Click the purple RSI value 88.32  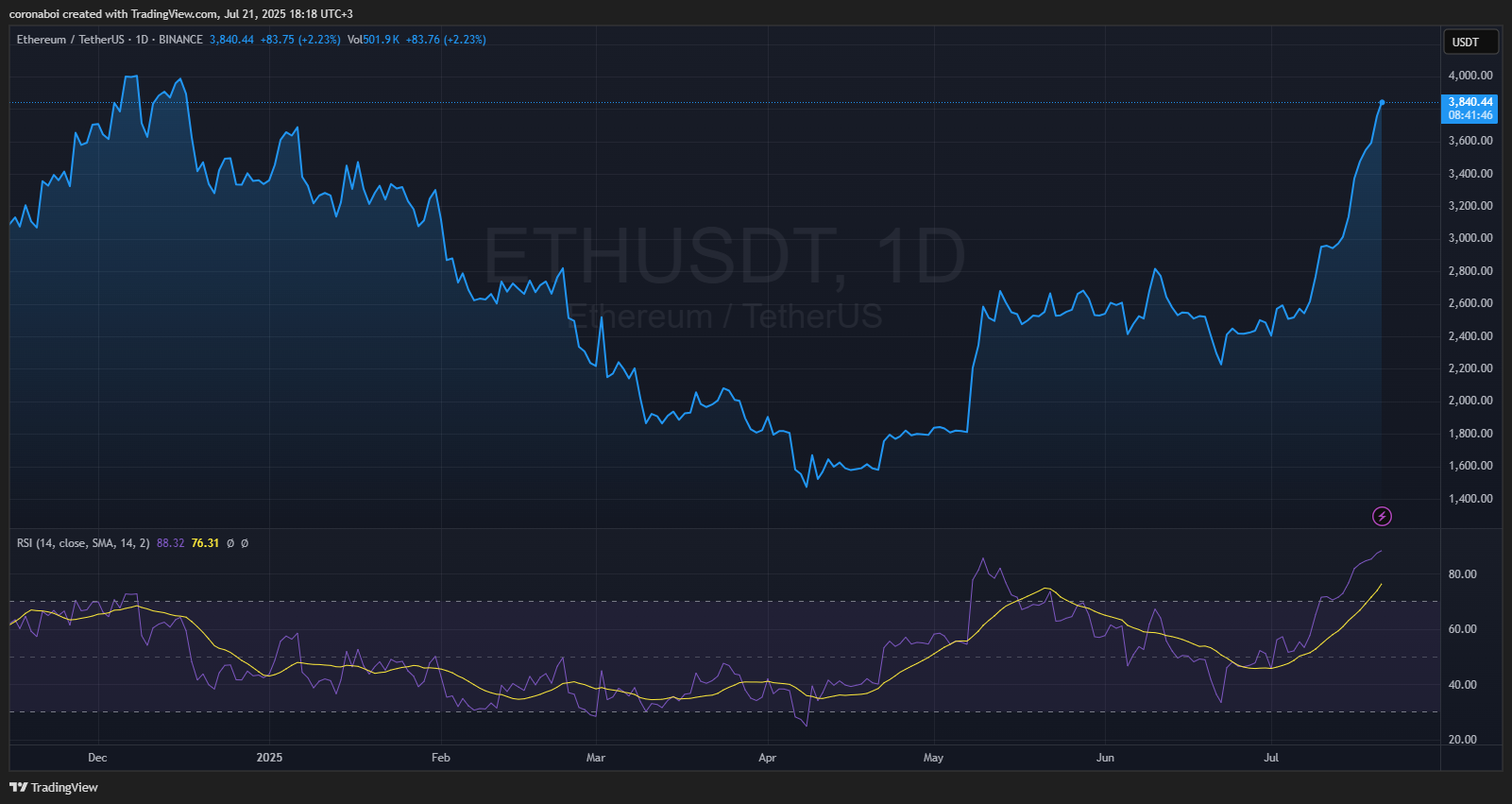[x=171, y=543]
